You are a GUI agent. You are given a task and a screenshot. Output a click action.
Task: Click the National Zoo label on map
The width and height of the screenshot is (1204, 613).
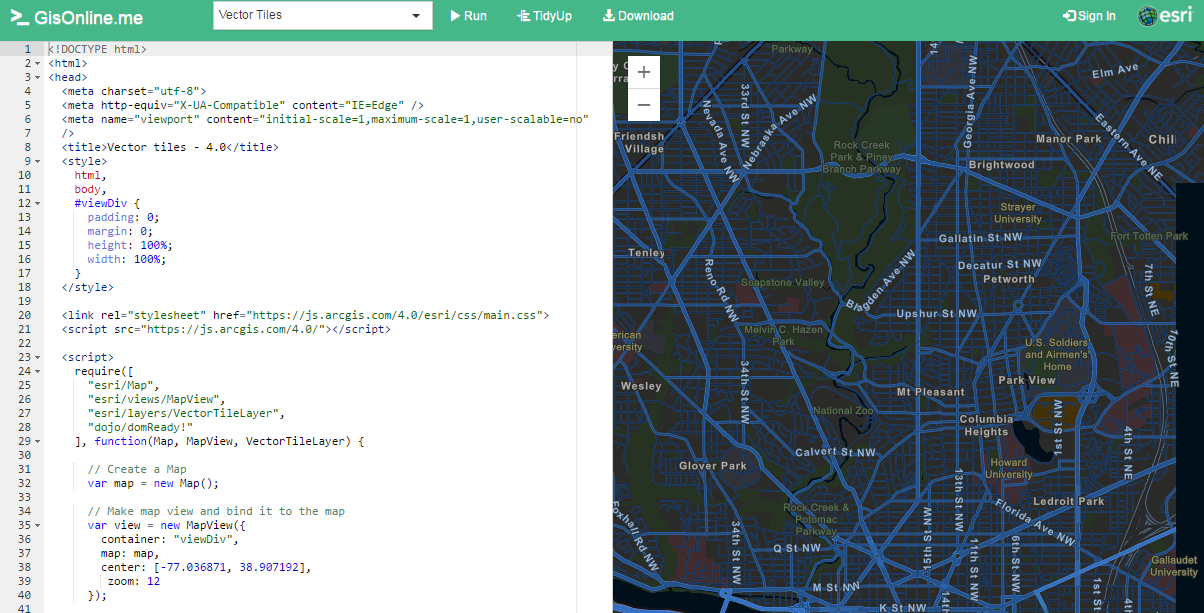(842, 411)
